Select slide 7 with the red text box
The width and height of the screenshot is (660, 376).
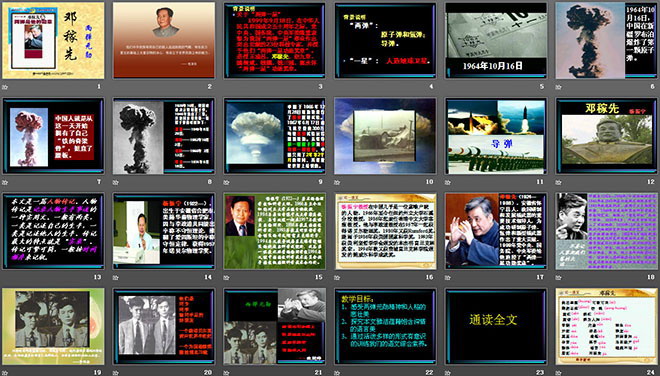click(53, 136)
